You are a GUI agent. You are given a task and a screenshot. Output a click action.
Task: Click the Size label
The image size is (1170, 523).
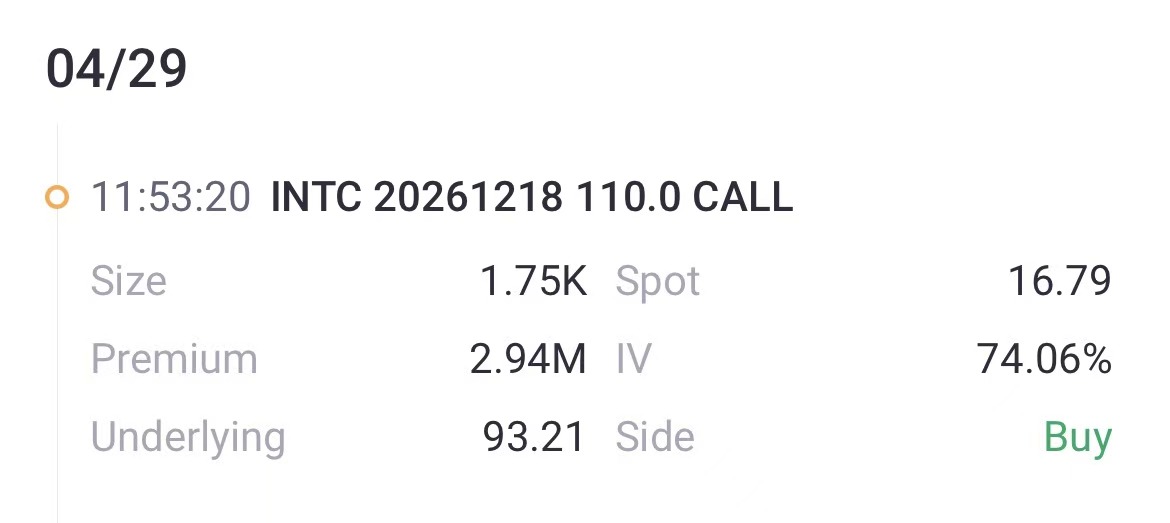[x=128, y=281]
